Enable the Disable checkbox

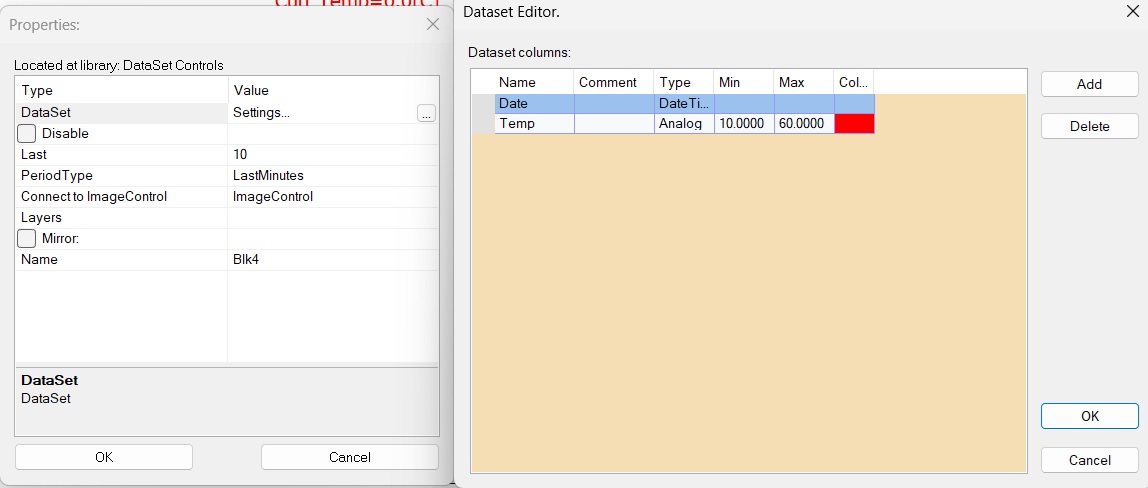click(x=27, y=134)
